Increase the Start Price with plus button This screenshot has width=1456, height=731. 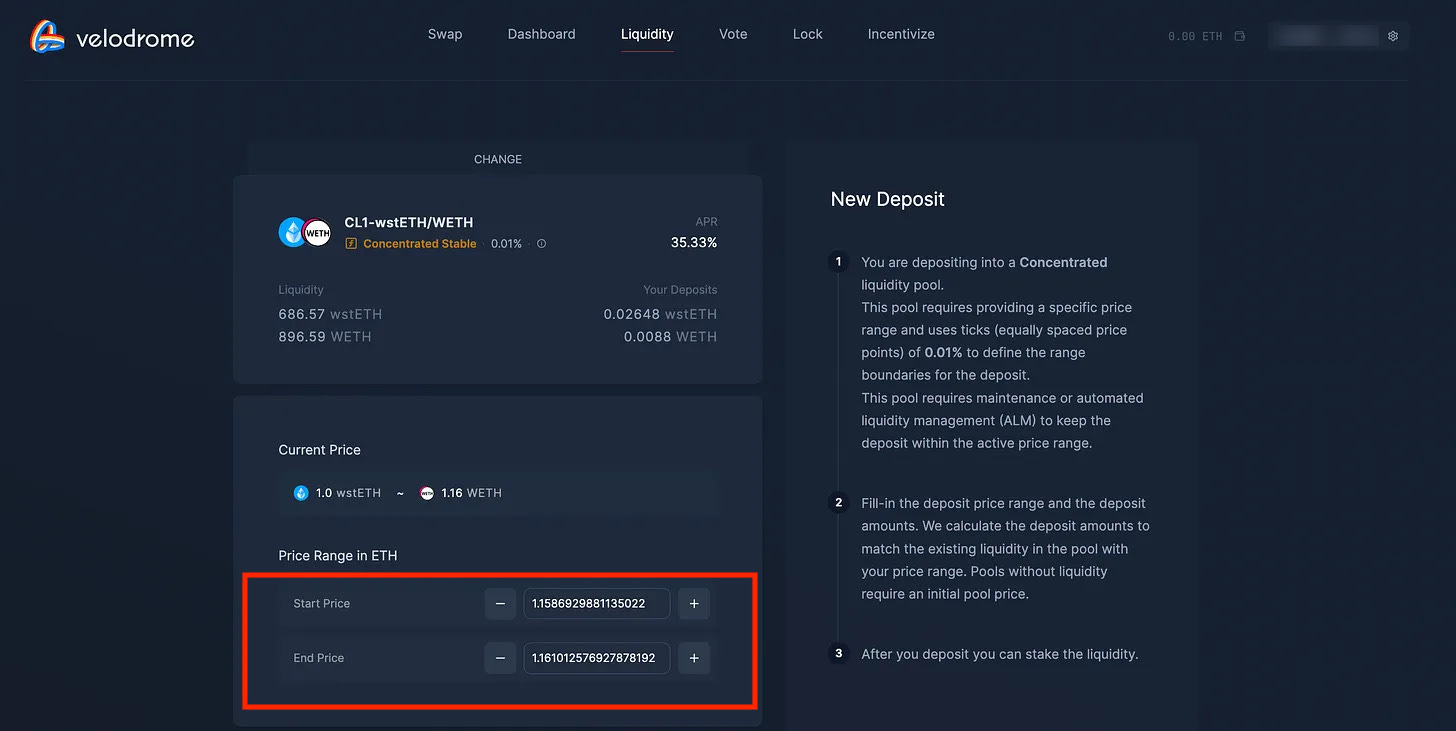pos(694,604)
